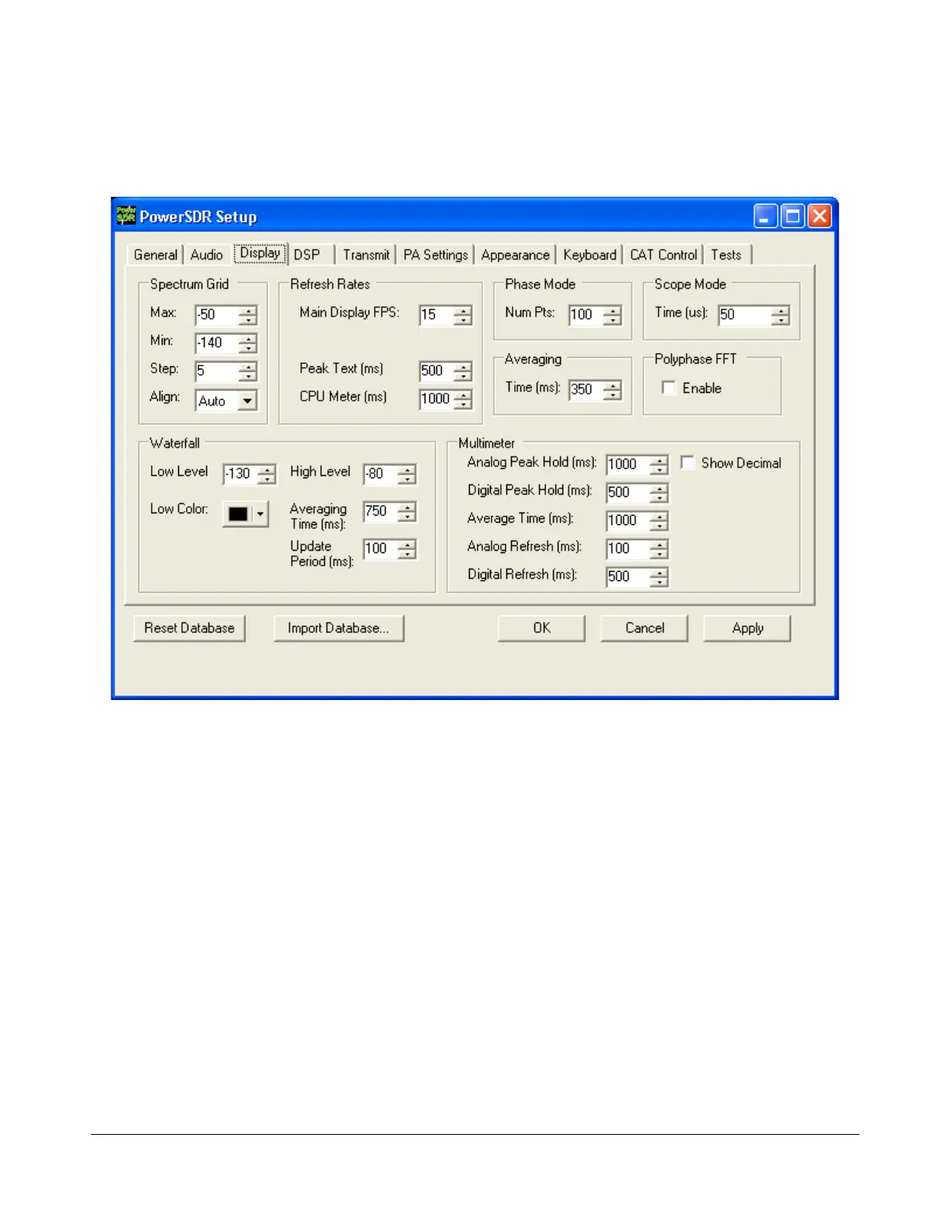This screenshot has height=1232, width=952.
Task: Click the Waterfall Update Period field
Action: point(380,548)
